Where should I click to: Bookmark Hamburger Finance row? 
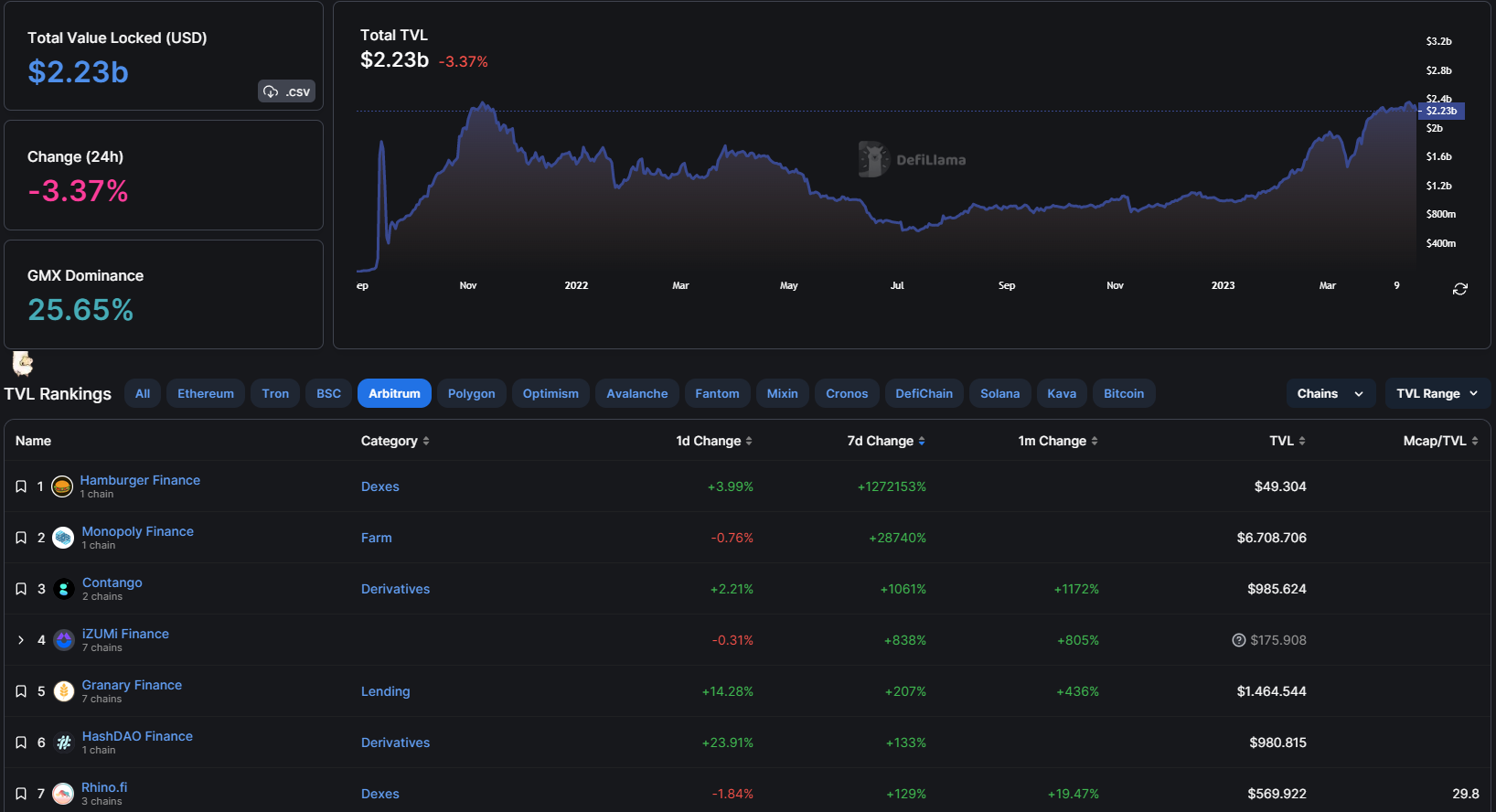tap(21, 486)
